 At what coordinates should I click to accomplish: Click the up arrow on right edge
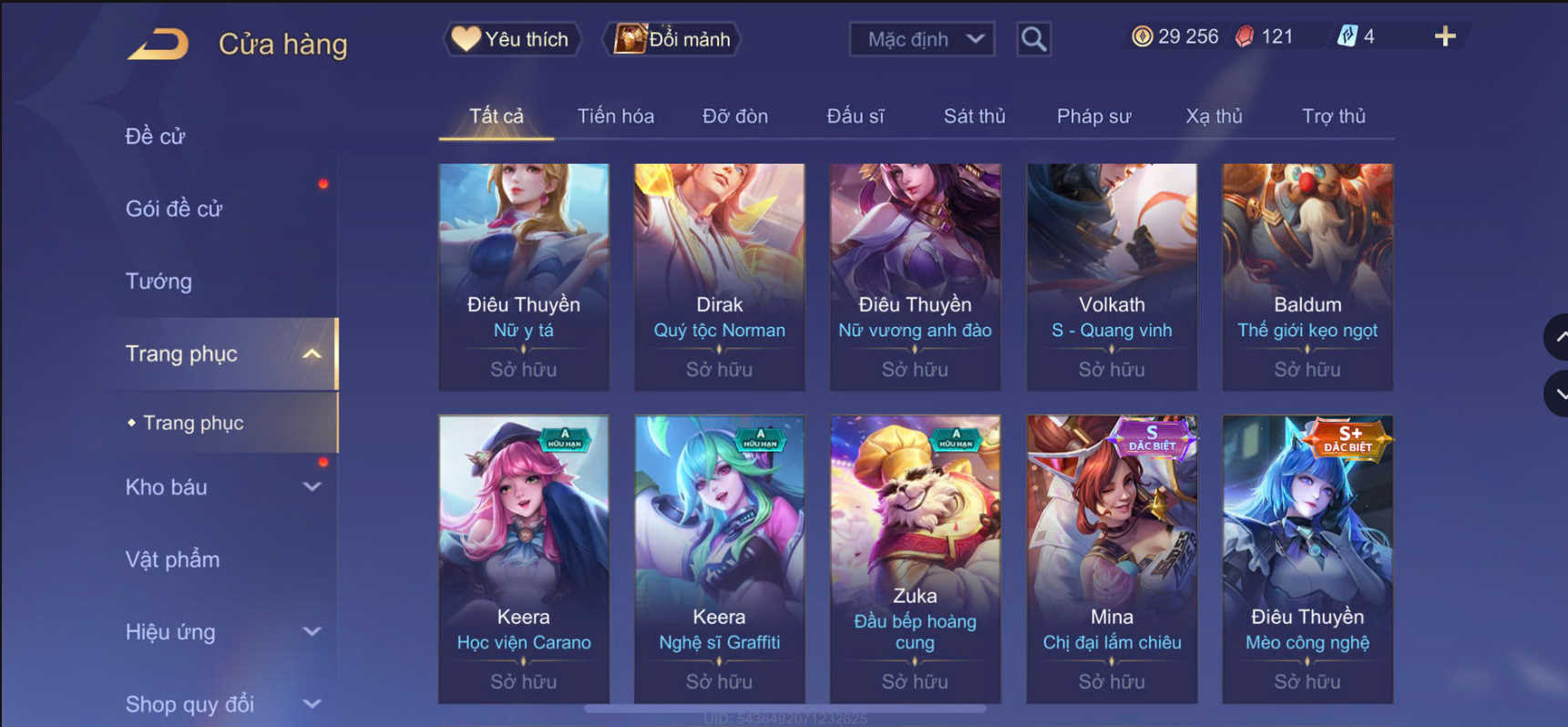[x=1557, y=337]
